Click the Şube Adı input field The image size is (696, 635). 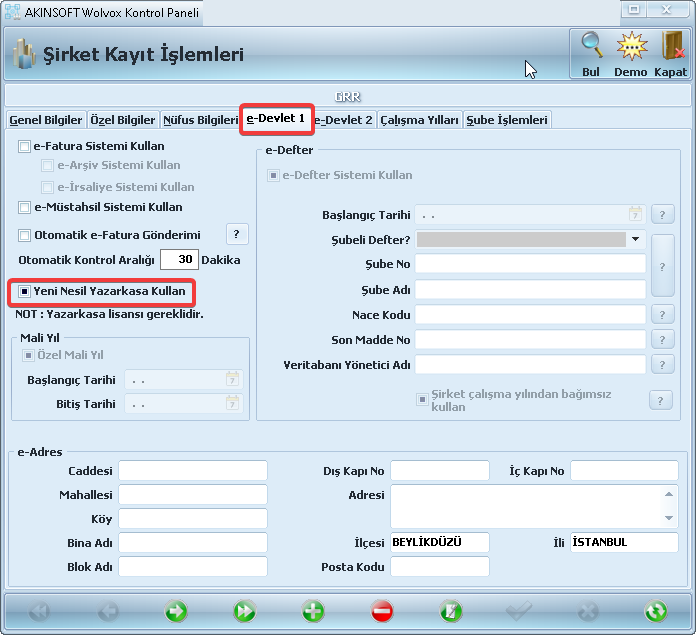pyautogui.click(x=530, y=289)
